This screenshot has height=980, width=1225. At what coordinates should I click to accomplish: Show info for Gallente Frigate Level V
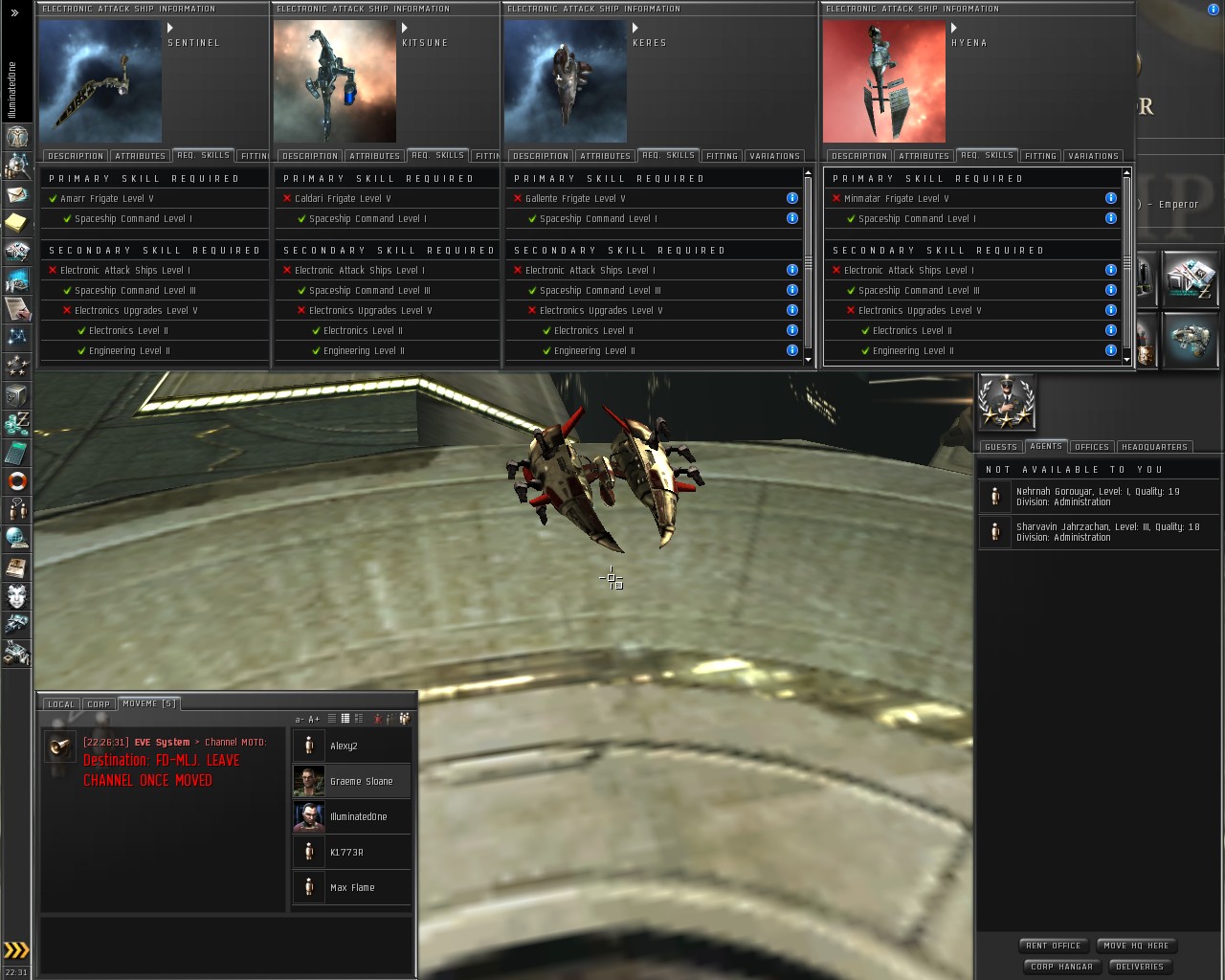792,198
